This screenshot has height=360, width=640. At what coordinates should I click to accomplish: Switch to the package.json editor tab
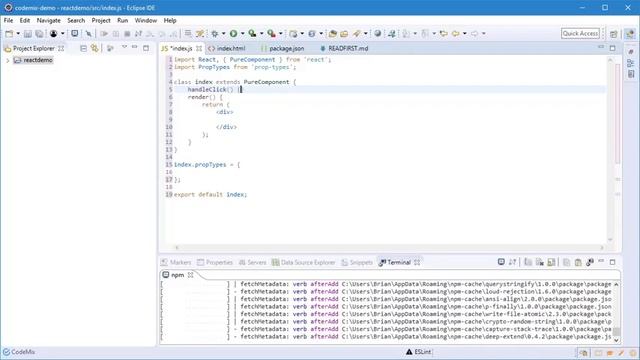pos(282,48)
